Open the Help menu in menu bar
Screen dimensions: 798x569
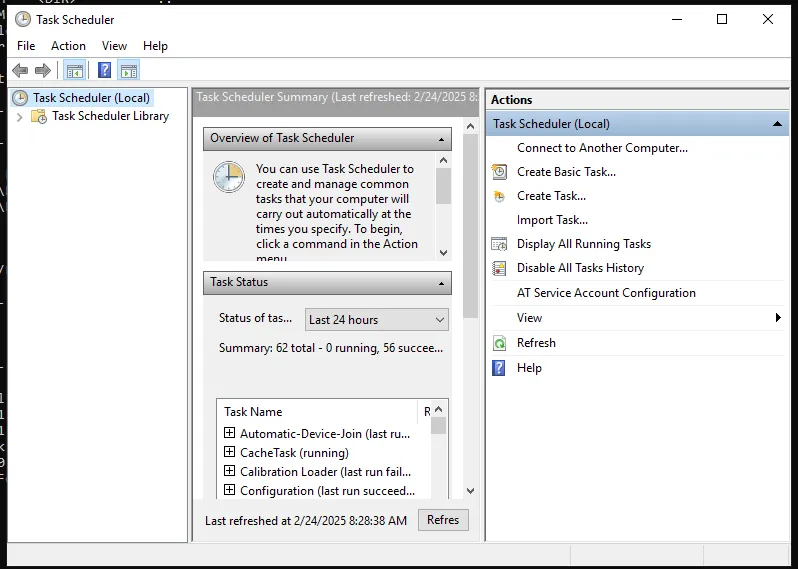(x=155, y=46)
